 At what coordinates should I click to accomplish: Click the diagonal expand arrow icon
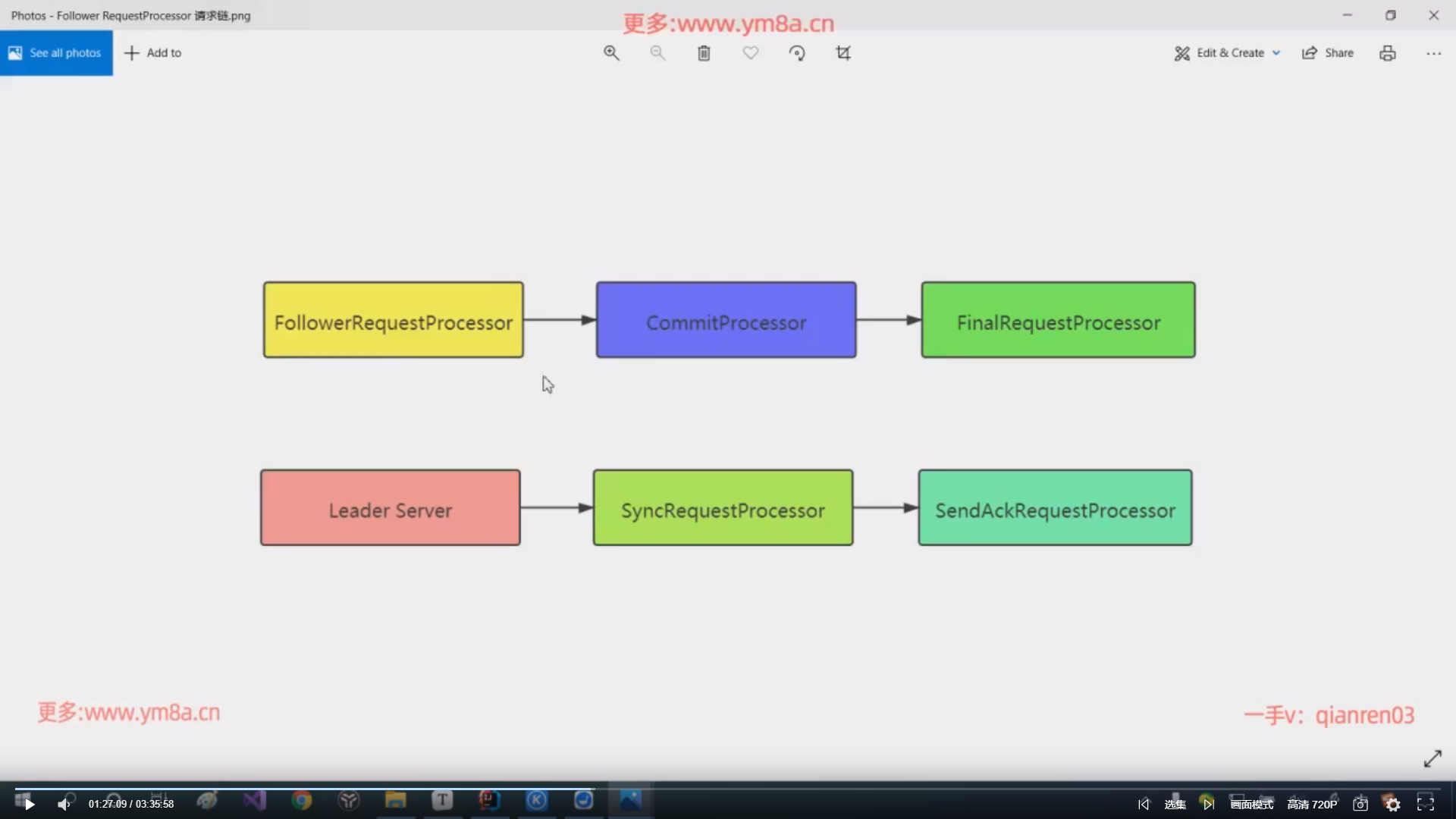pos(1432,758)
